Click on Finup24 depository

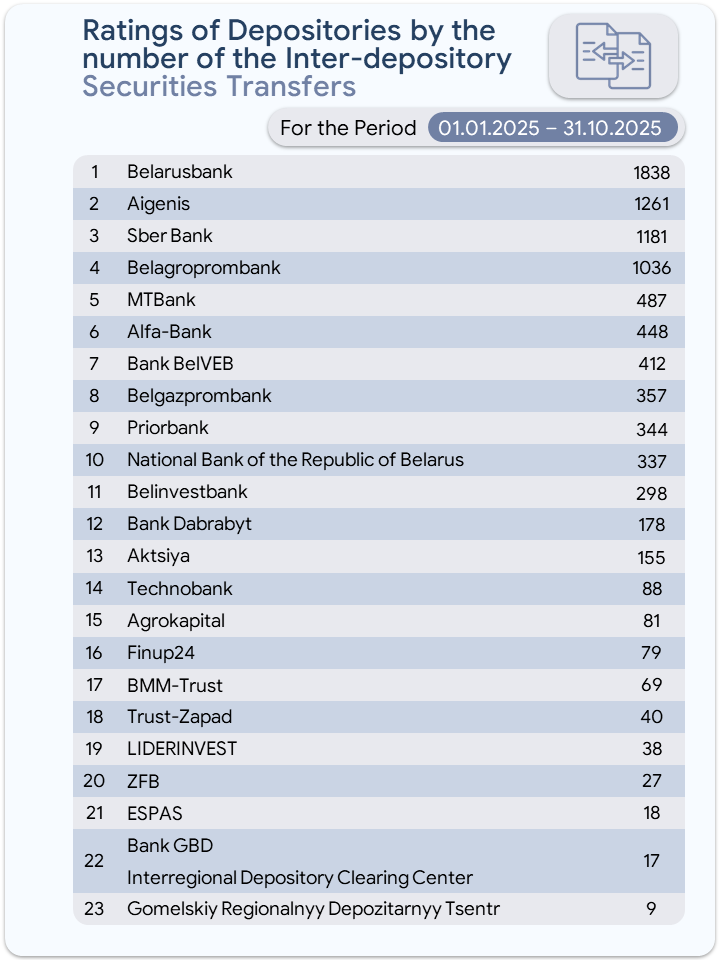pos(160,653)
